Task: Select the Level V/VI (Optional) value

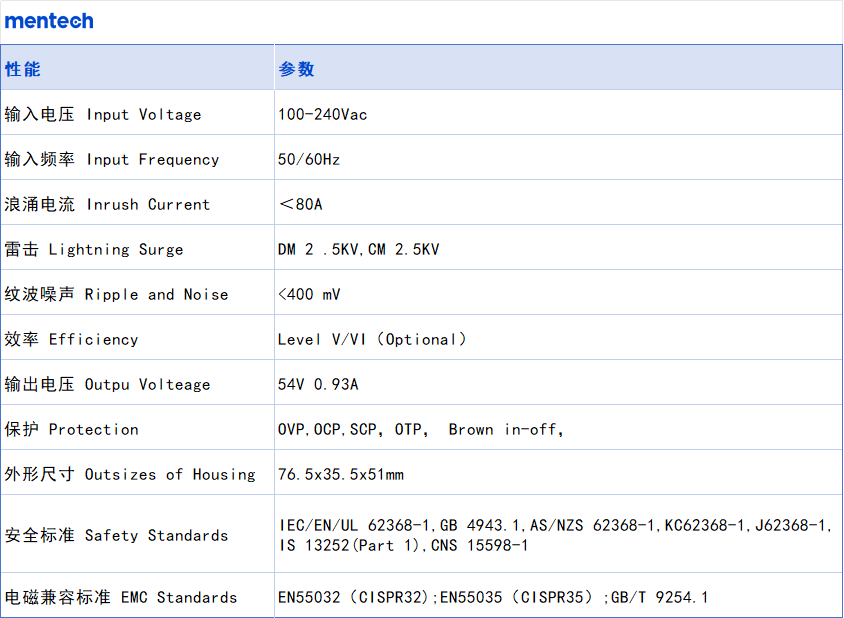Action: pyautogui.click(x=372, y=340)
